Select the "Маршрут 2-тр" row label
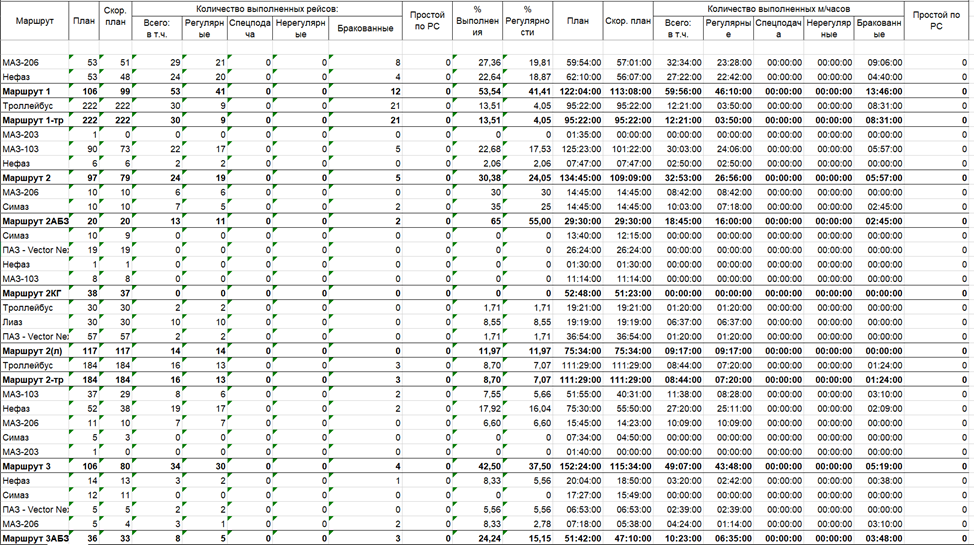 coord(33,380)
